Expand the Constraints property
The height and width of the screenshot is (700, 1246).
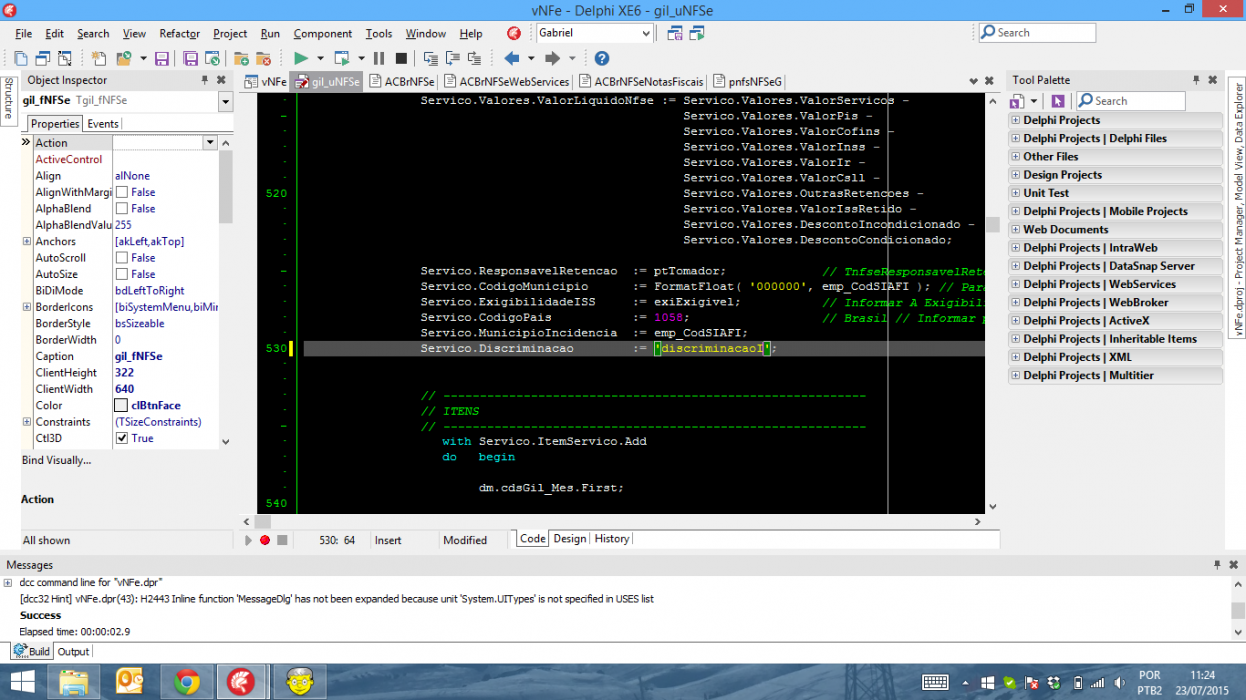[27, 422]
